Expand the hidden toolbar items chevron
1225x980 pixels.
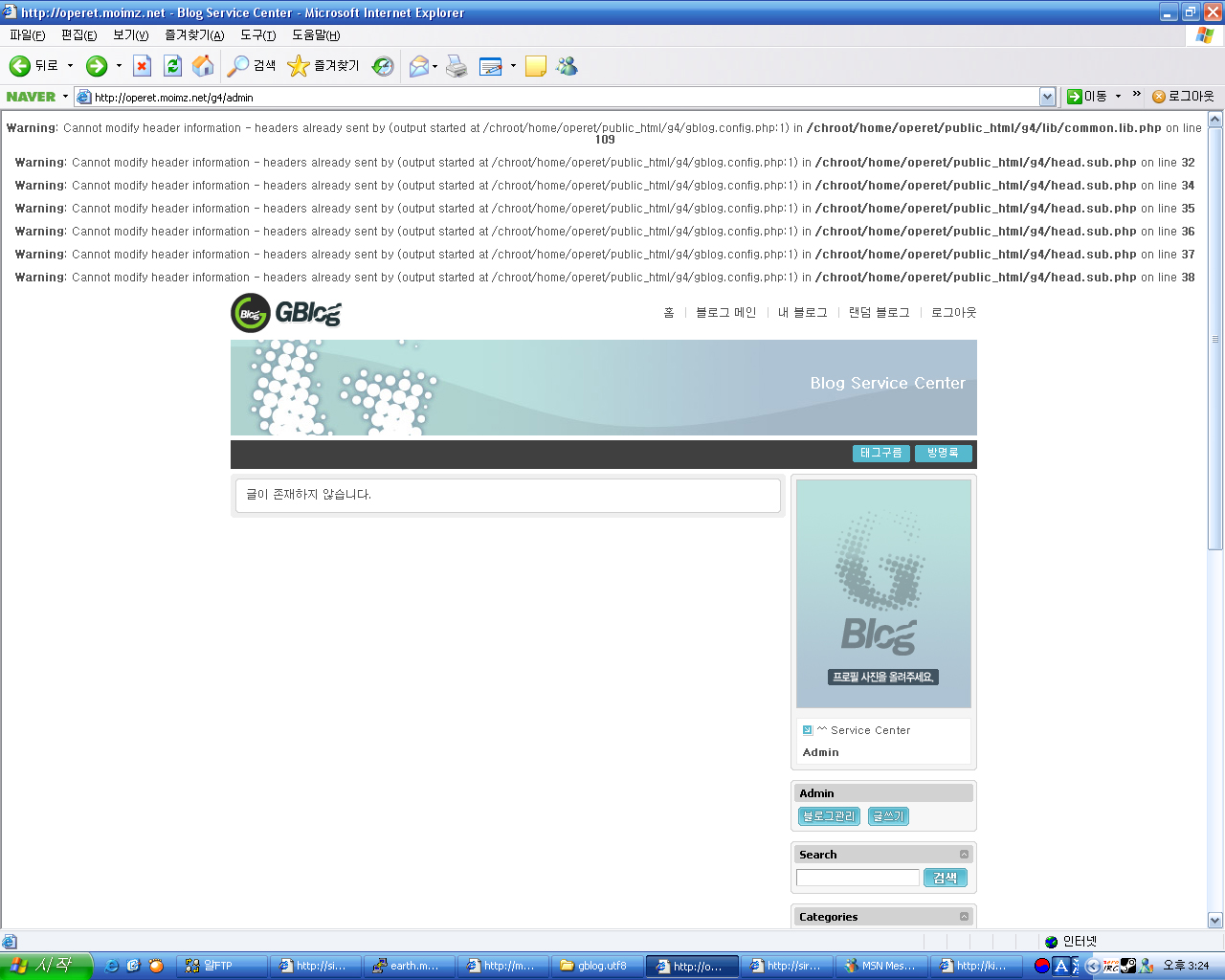1137,95
